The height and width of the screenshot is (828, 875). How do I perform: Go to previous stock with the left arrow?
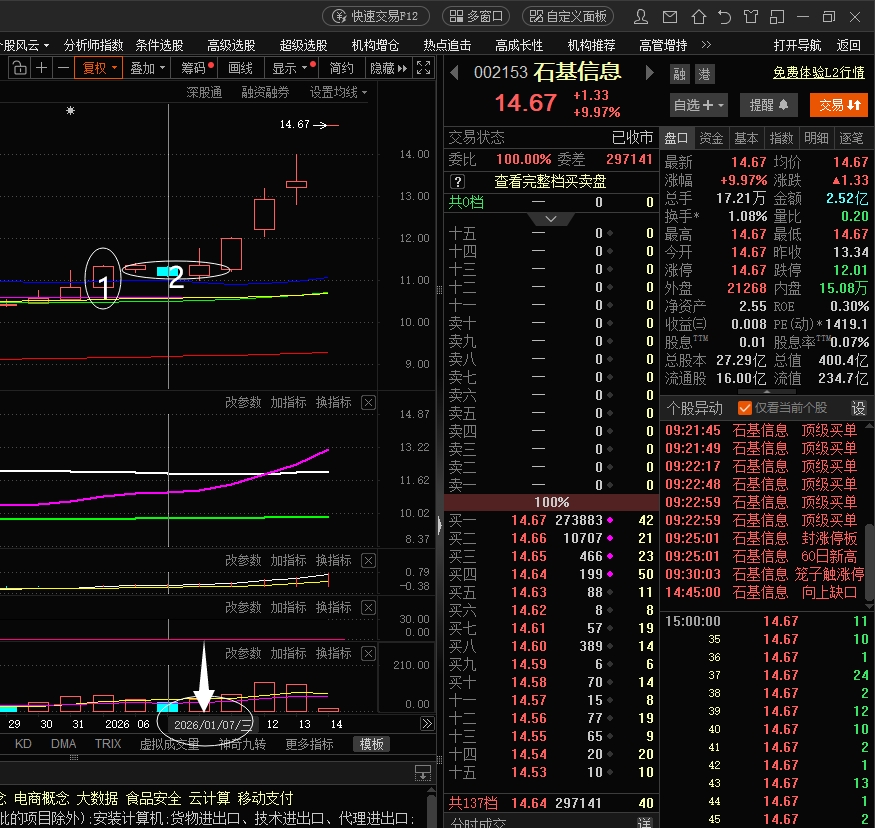click(454, 73)
